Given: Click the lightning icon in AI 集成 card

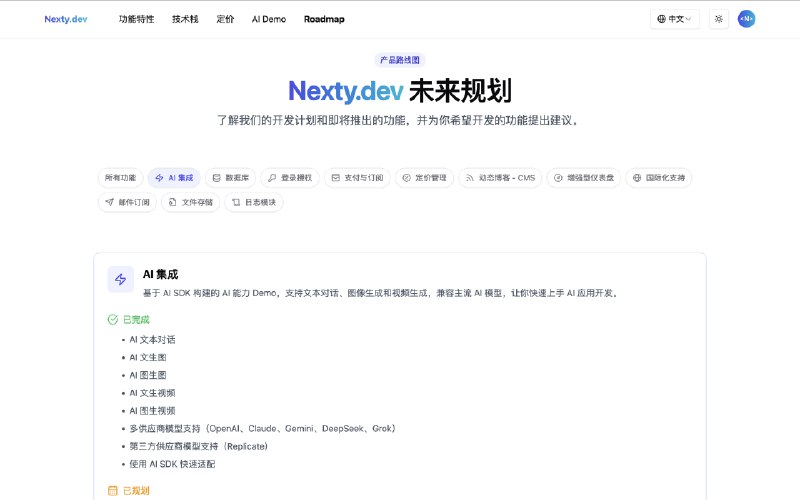Looking at the screenshot, I should [120, 279].
